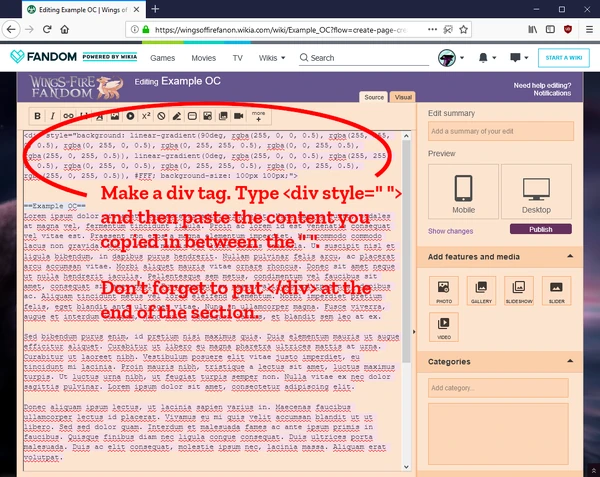Switch to the Source editor tab
This screenshot has height=477, width=600.
pyautogui.click(x=374, y=97)
